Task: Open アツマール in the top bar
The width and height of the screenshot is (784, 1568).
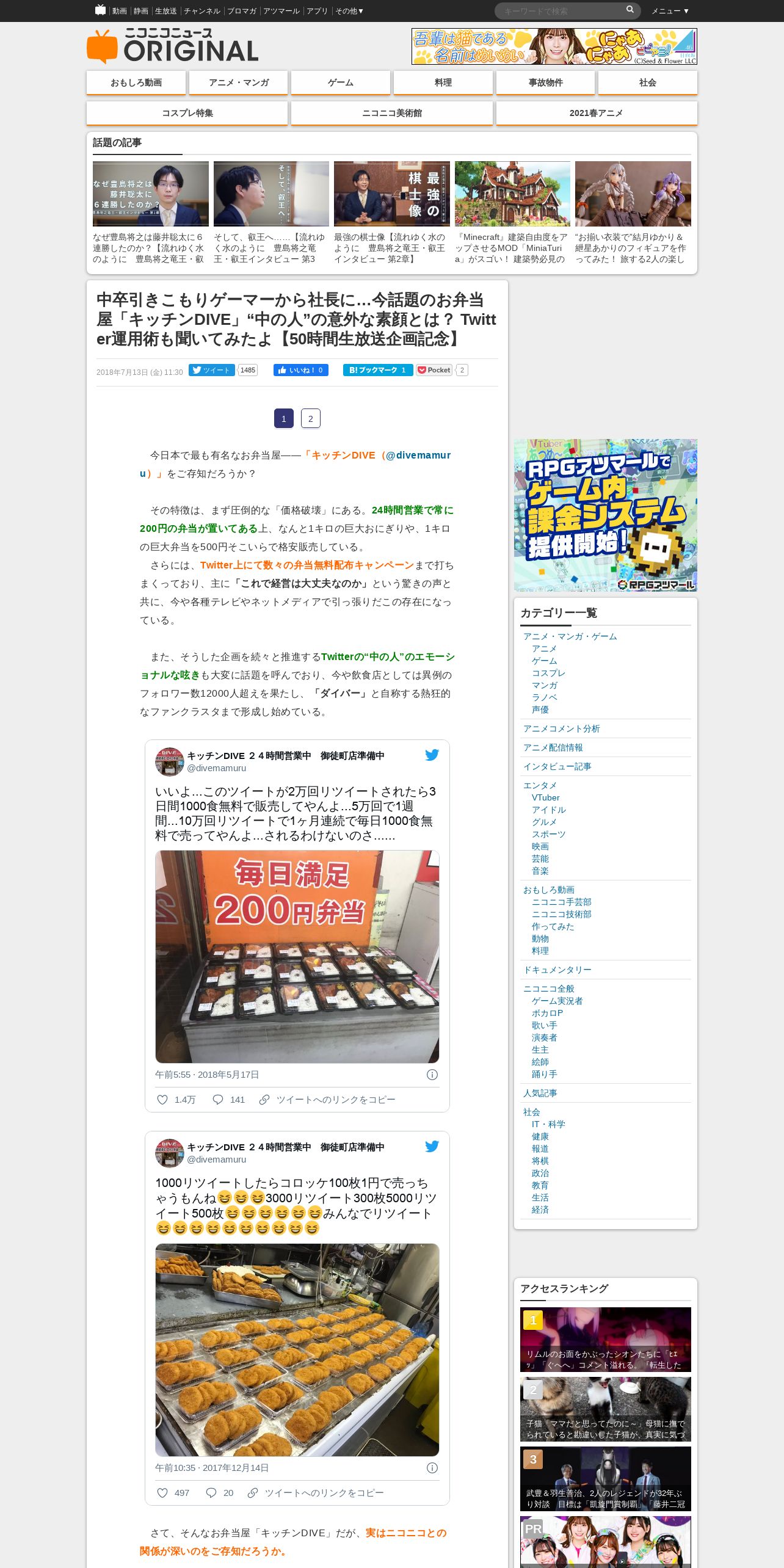Action: pyautogui.click(x=281, y=11)
